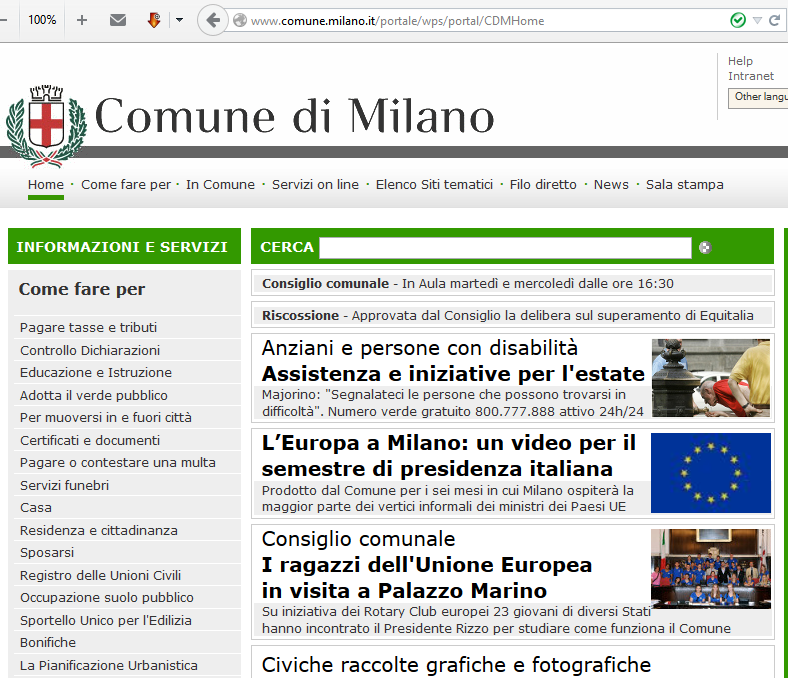Viewport: 788px width, 678px height.
Task: Click the Help link in top right
Action: (740, 61)
